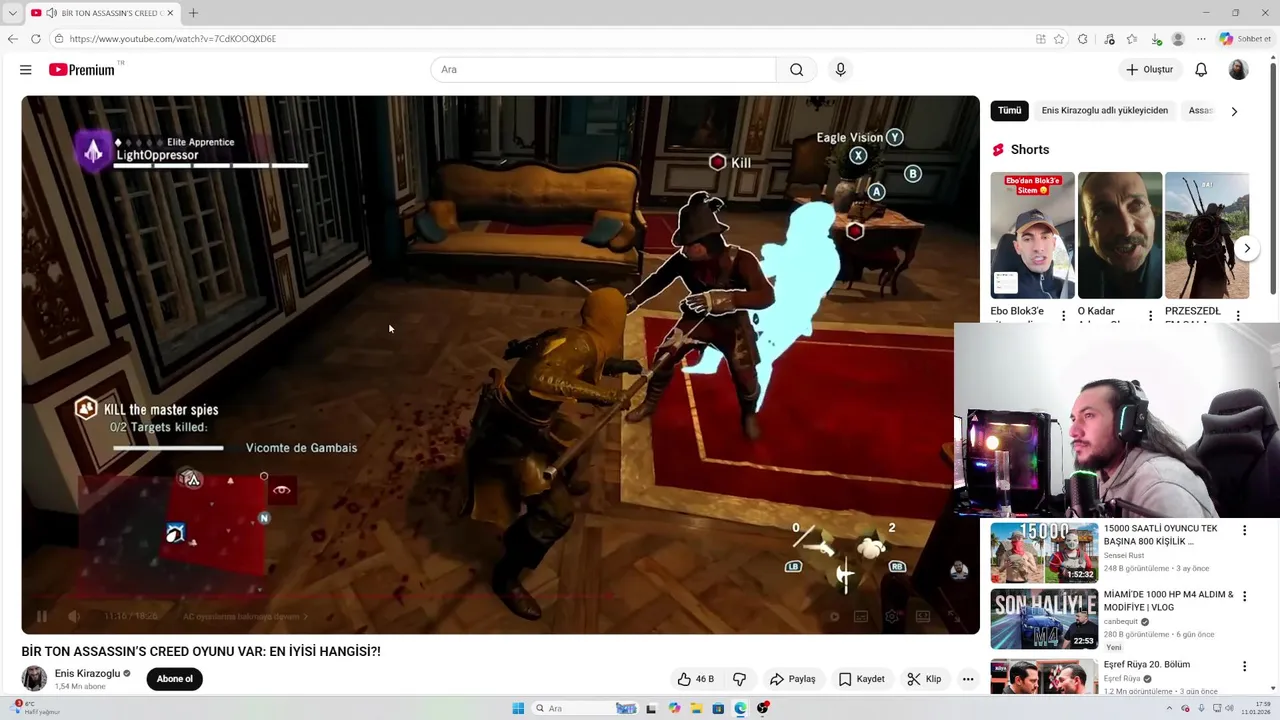Open options for the O Kadar Short
The height and width of the screenshot is (720, 1280).
(1150, 316)
